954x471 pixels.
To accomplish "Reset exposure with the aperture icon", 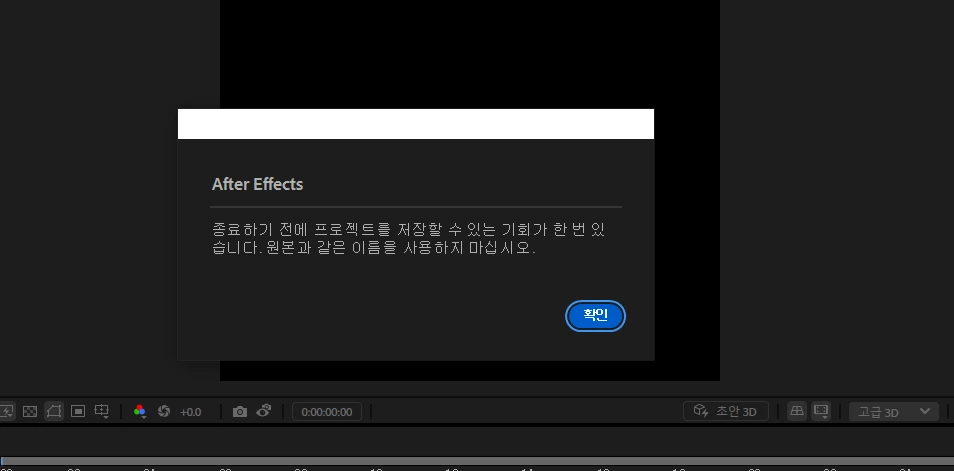I will coord(164,411).
